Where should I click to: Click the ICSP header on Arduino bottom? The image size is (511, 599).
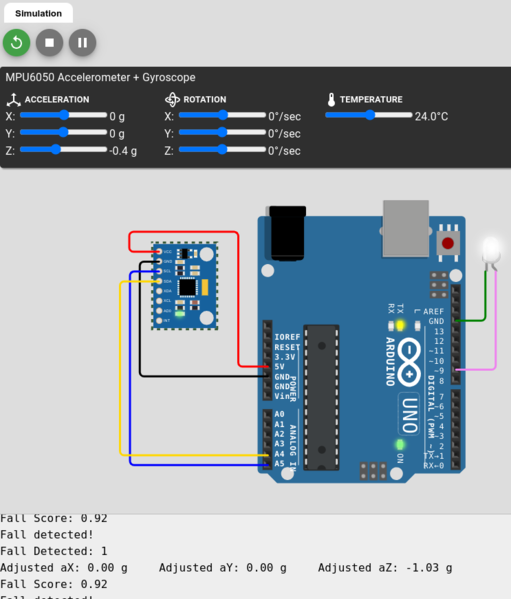click(373, 471)
